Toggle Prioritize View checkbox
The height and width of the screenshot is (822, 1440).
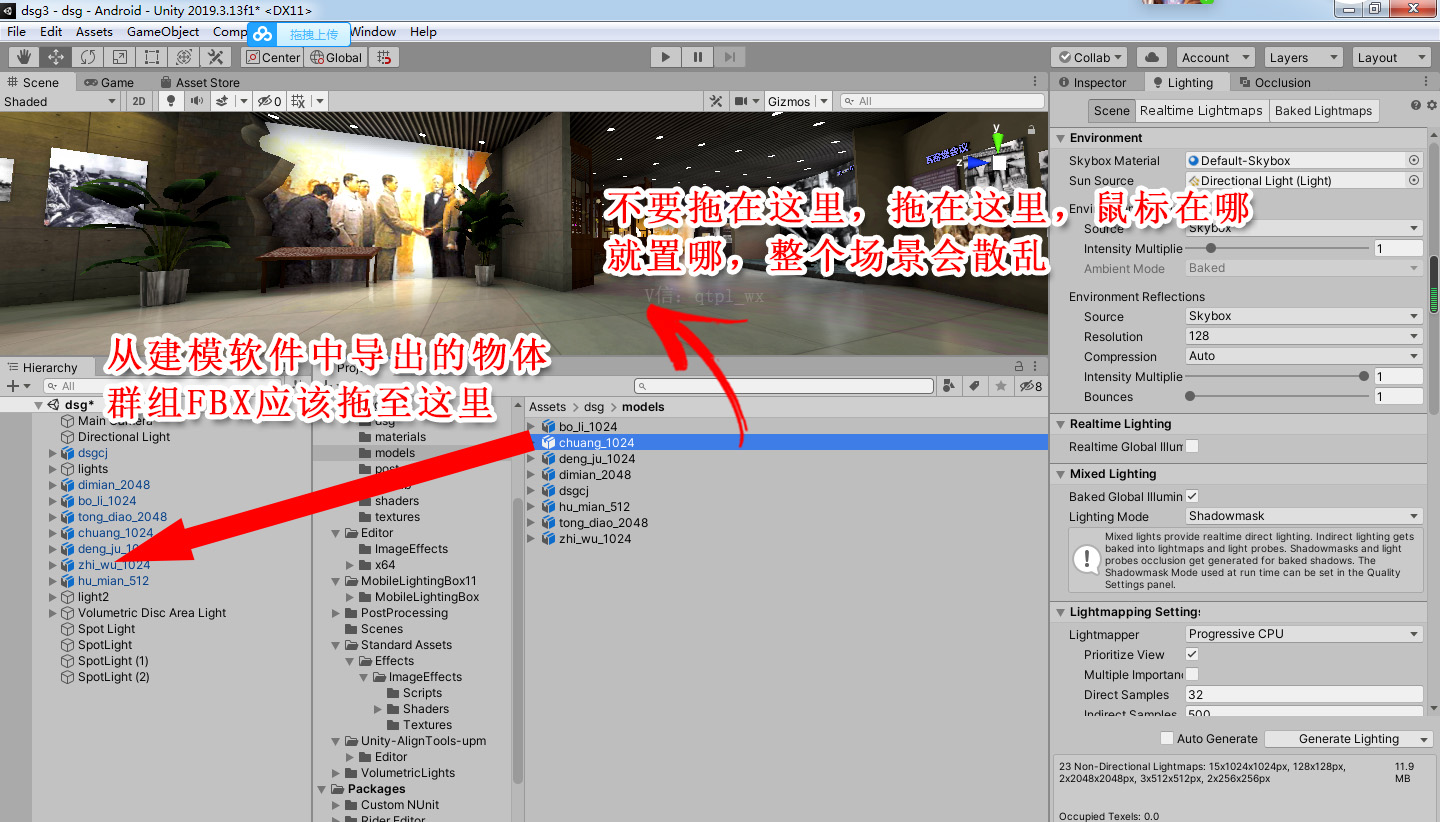pyautogui.click(x=1192, y=654)
